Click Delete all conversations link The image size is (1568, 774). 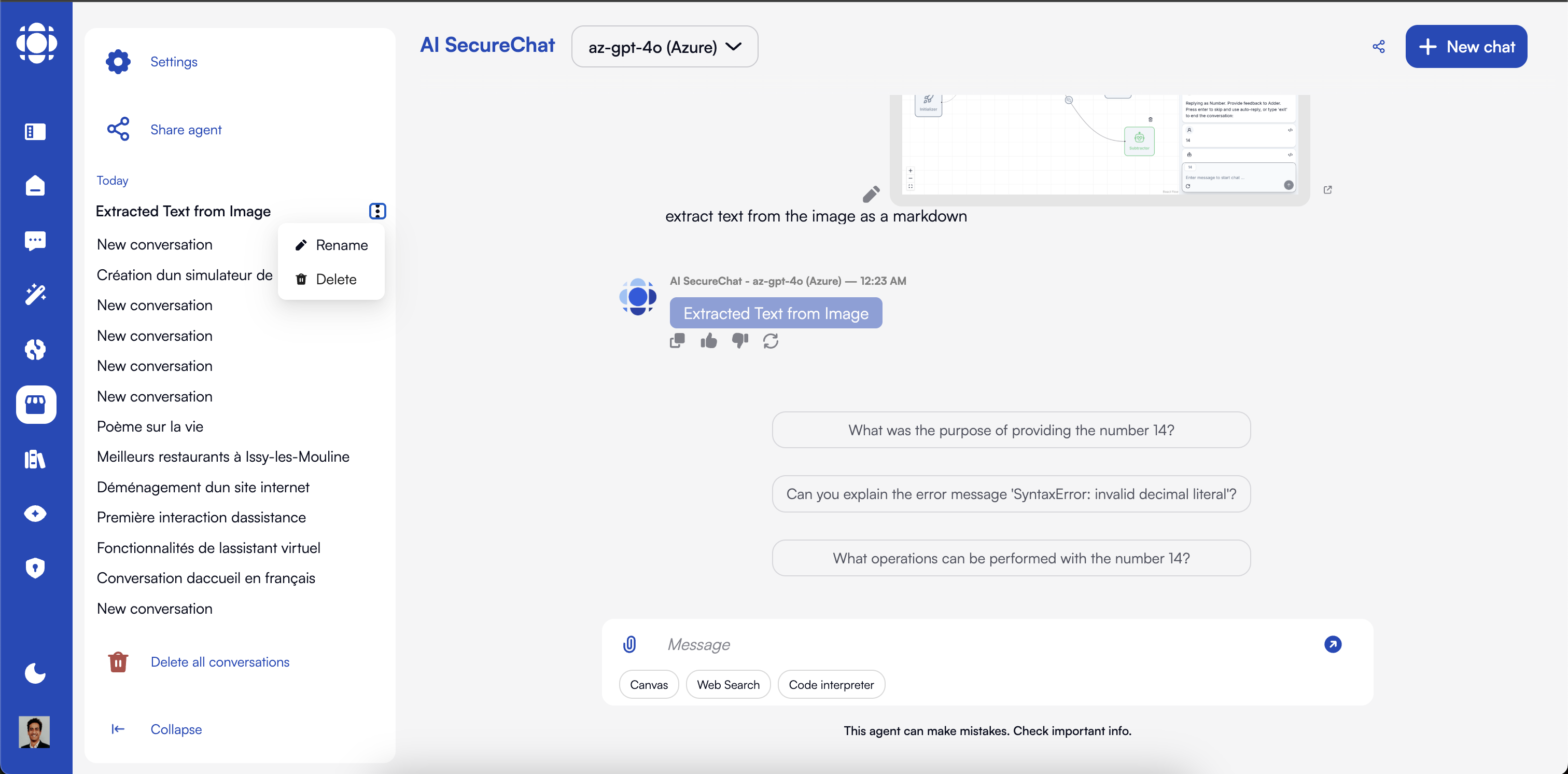220,662
